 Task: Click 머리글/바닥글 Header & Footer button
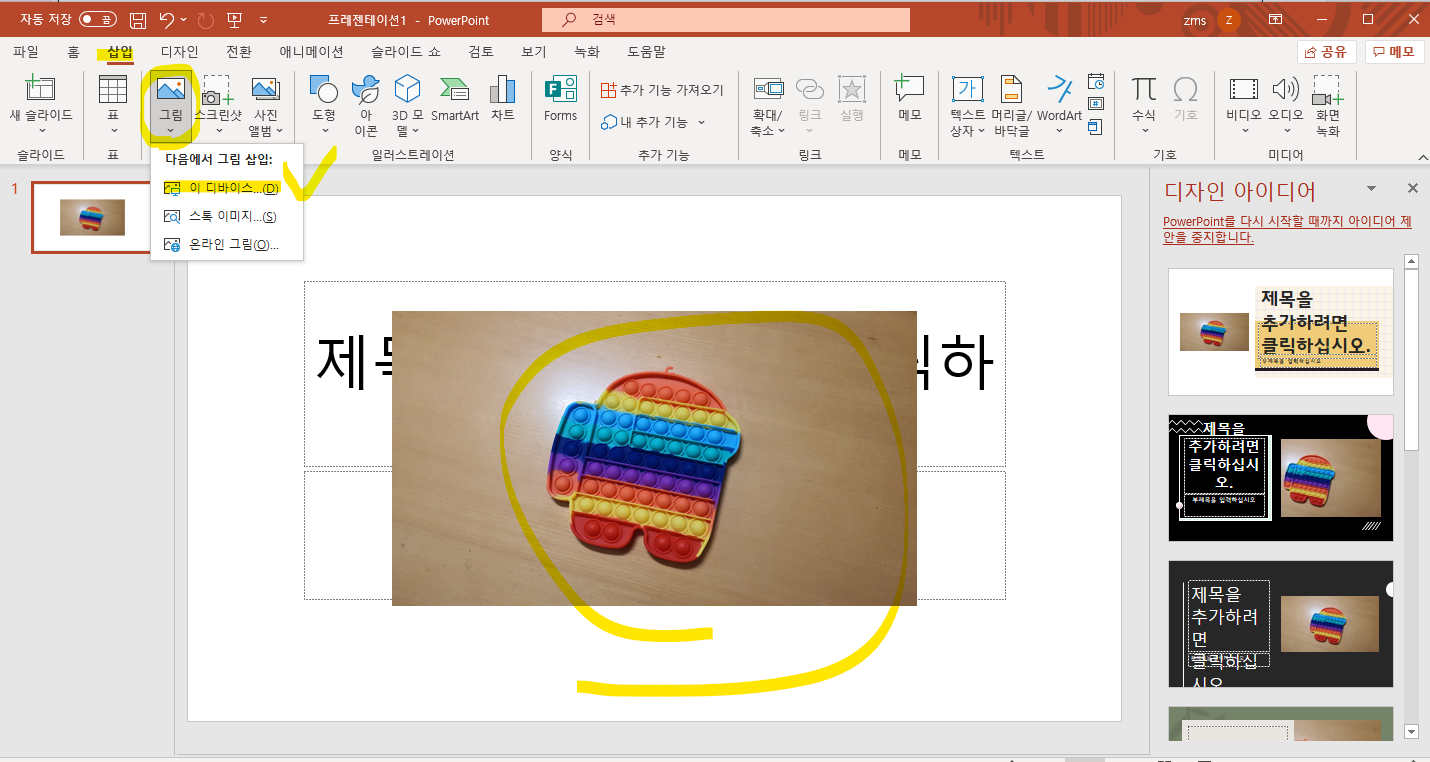[x=1011, y=105]
